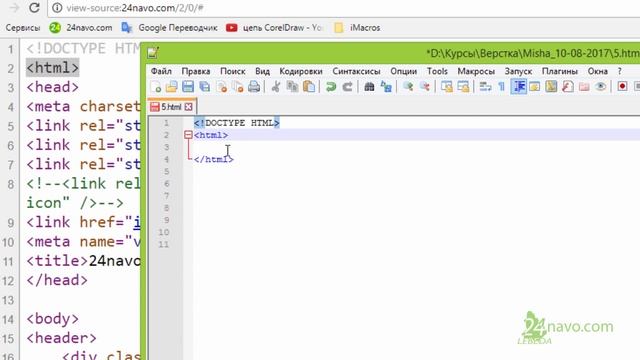The width and height of the screenshot is (640, 360).
Task: Open the Function List icon
Action: click(x=568, y=87)
